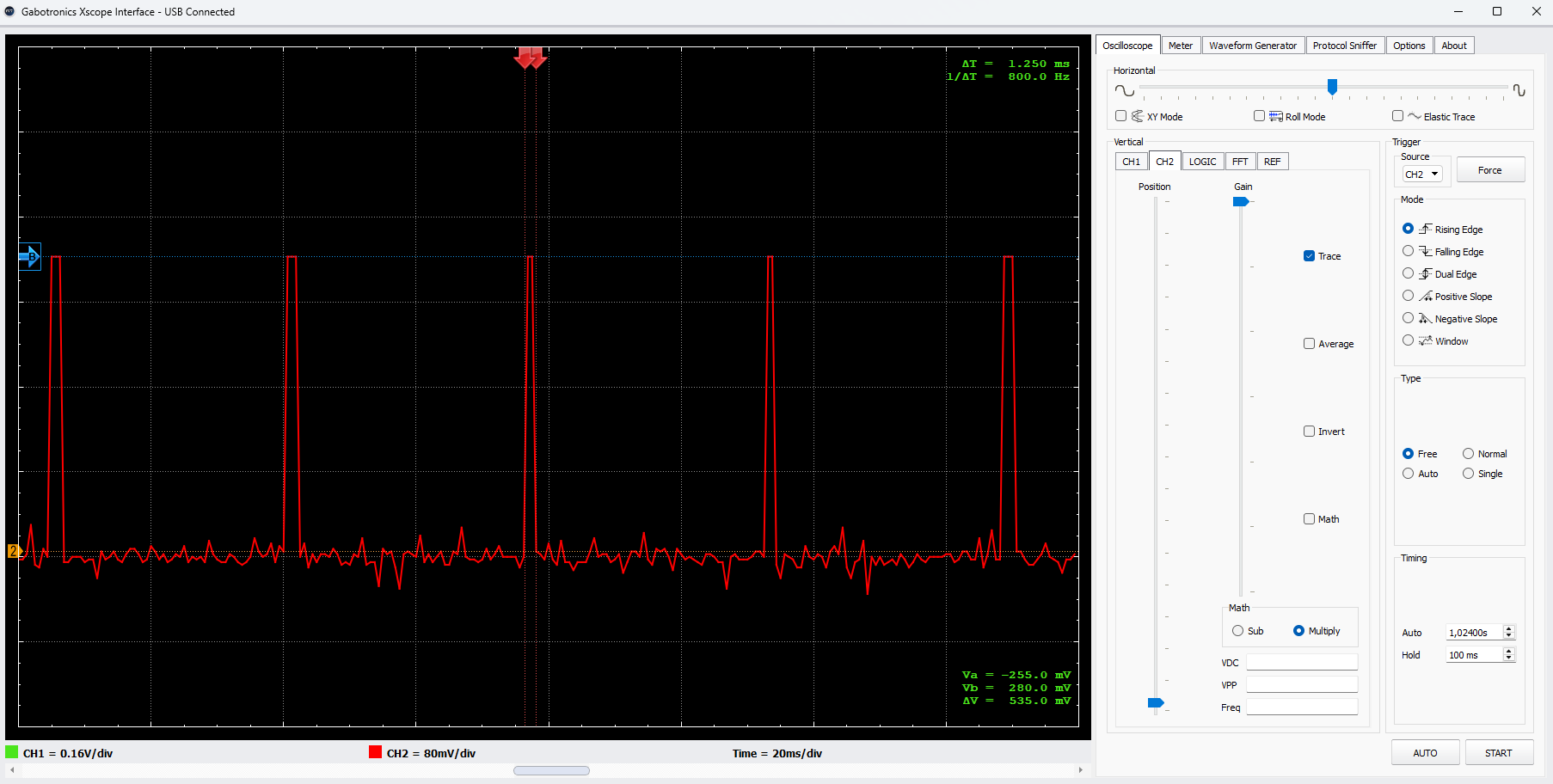Switch to the Options tab
This screenshot has width=1553, height=784.
(x=1409, y=46)
